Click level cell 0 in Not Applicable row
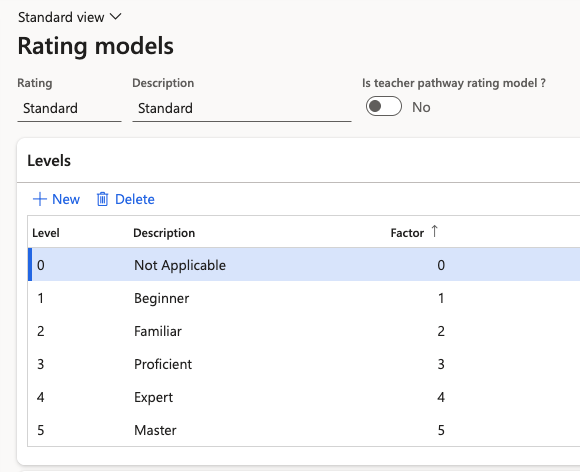Screen dimensions: 580x472 41,265
